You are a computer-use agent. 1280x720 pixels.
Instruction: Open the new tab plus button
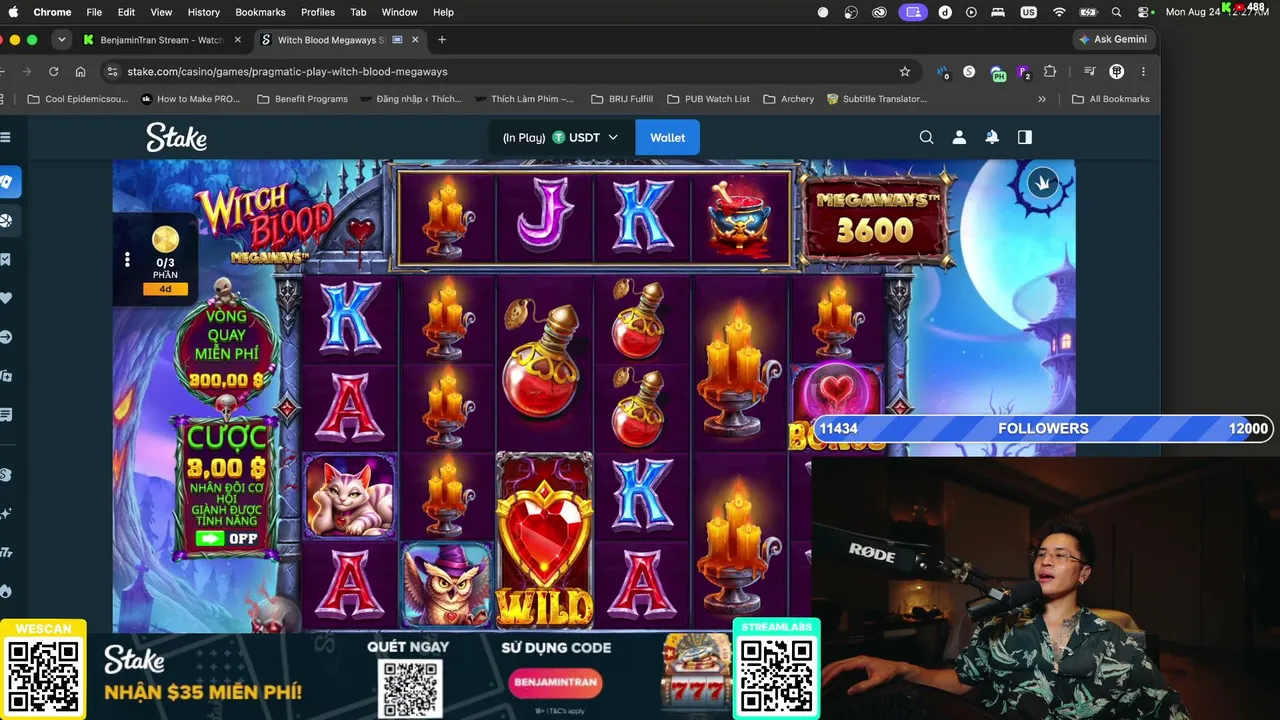tap(442, 40)
